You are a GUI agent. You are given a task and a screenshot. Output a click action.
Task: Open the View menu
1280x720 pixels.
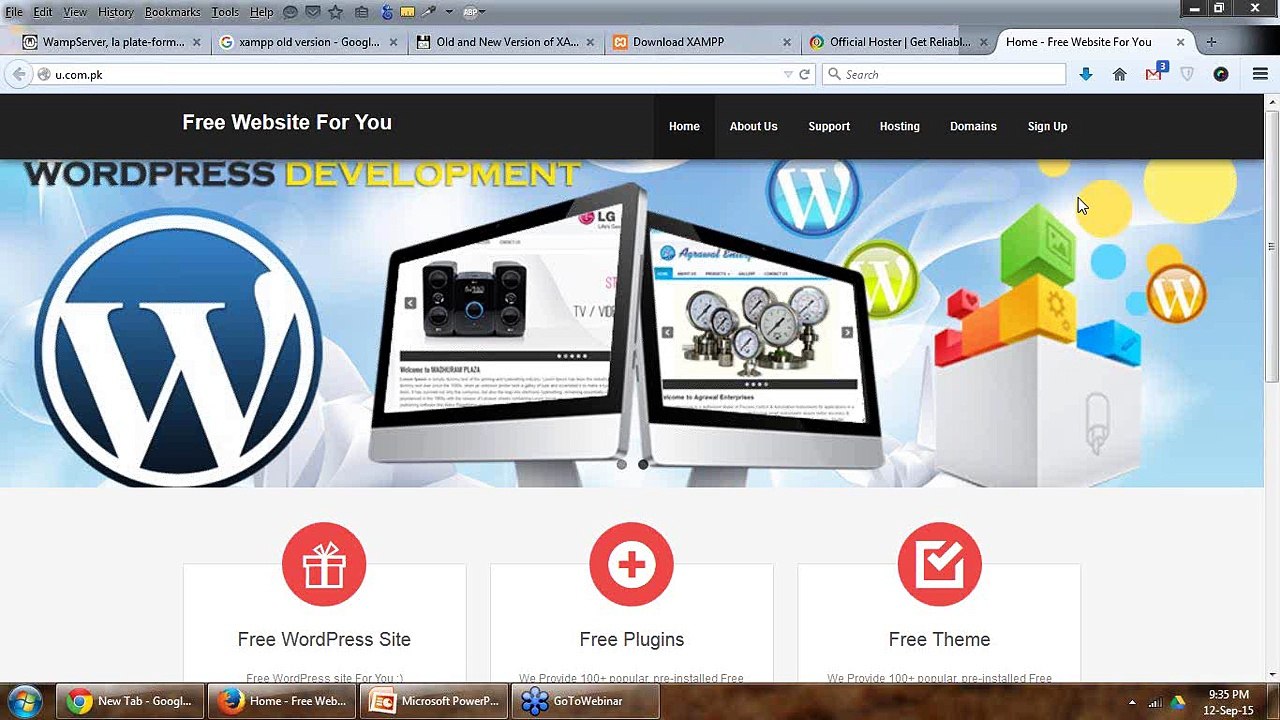click(75, 12)
